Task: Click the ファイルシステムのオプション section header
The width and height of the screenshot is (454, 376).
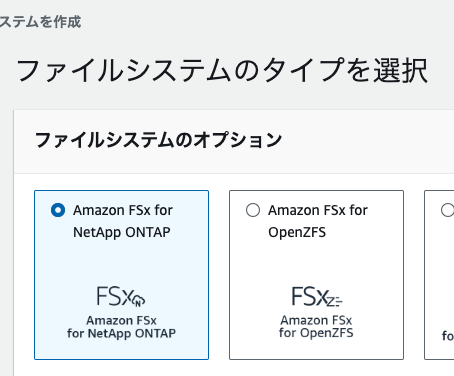Action: tap(158, 140)
